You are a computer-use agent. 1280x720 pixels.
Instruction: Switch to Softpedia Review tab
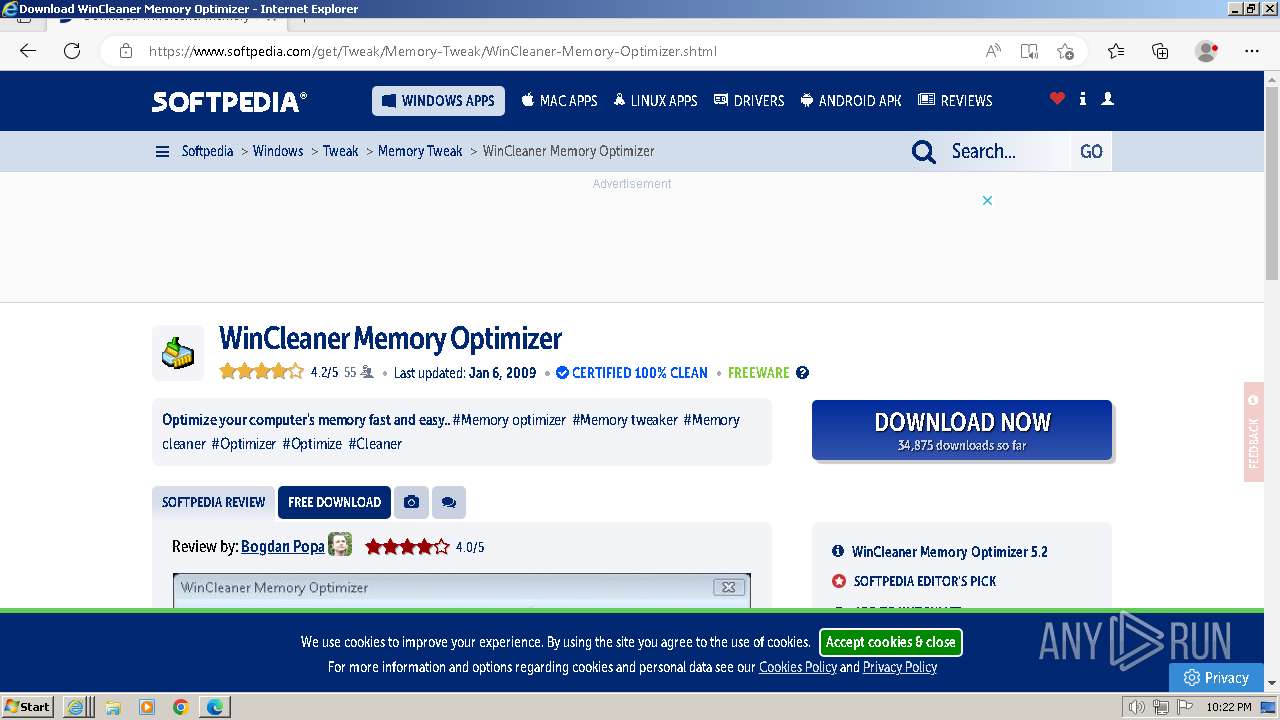(214, 502)
